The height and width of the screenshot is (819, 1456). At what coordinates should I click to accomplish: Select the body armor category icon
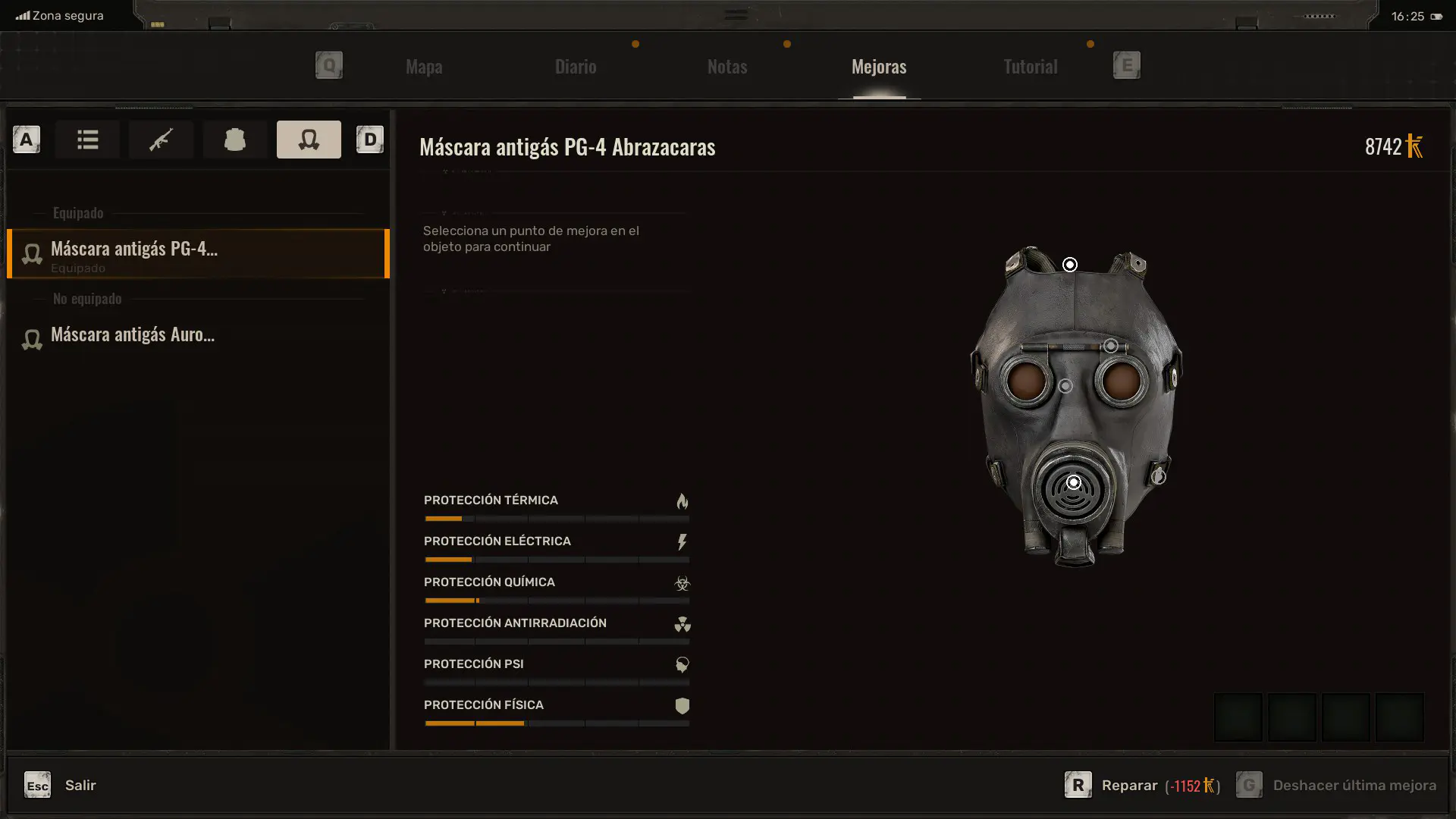235,140
